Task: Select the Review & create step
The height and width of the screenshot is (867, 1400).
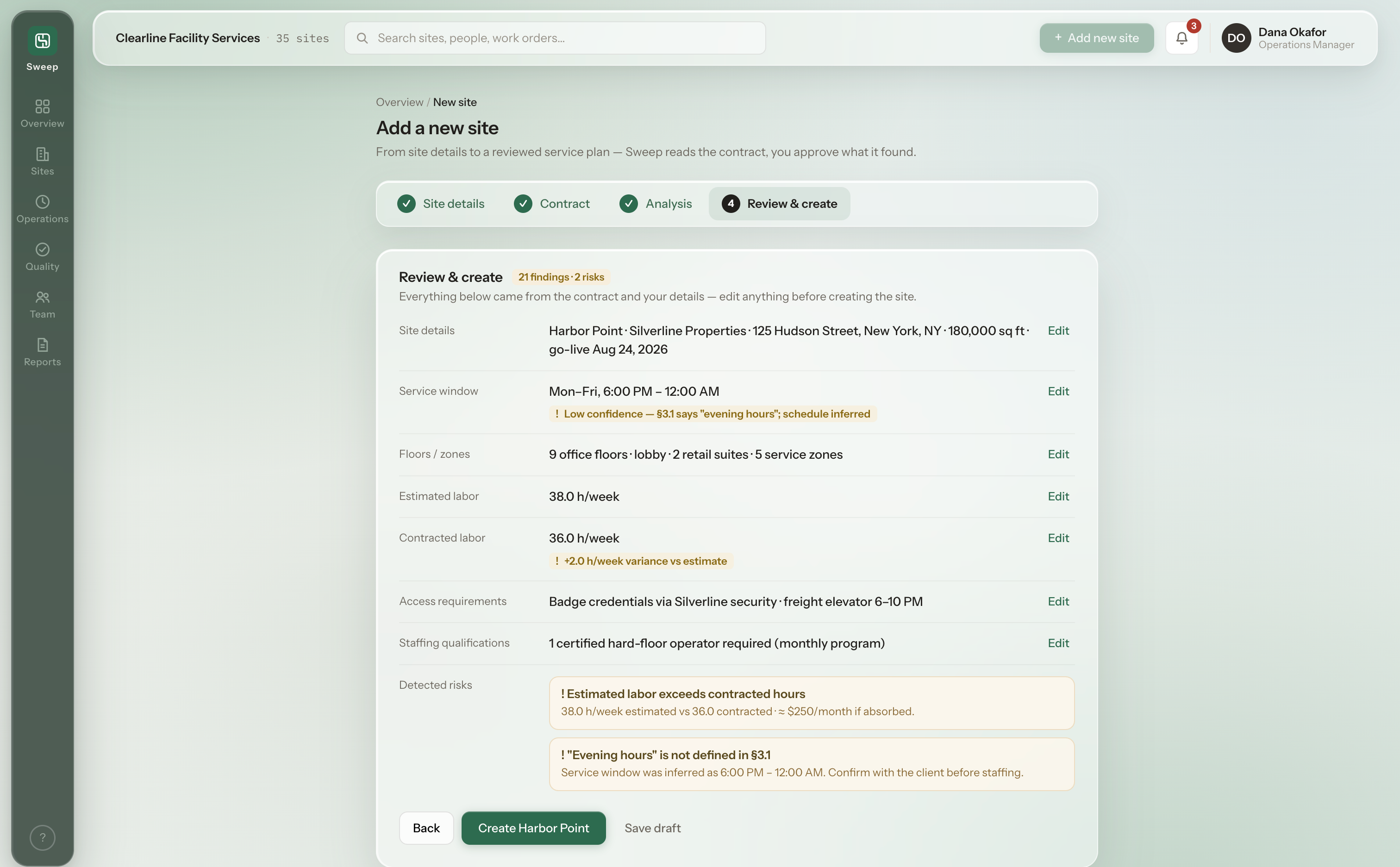Action: [779, 204]
